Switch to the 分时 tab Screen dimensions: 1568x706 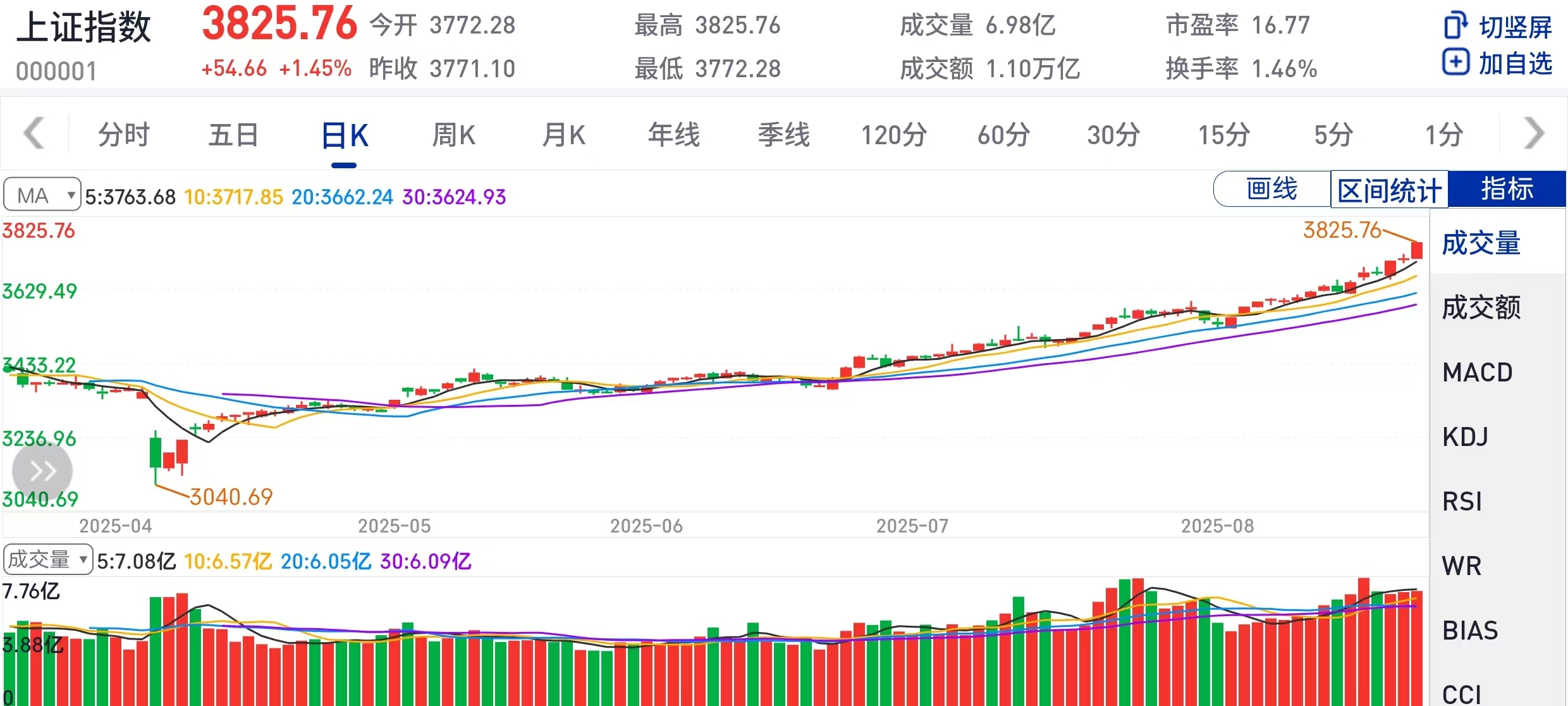(x=124, y=135)
